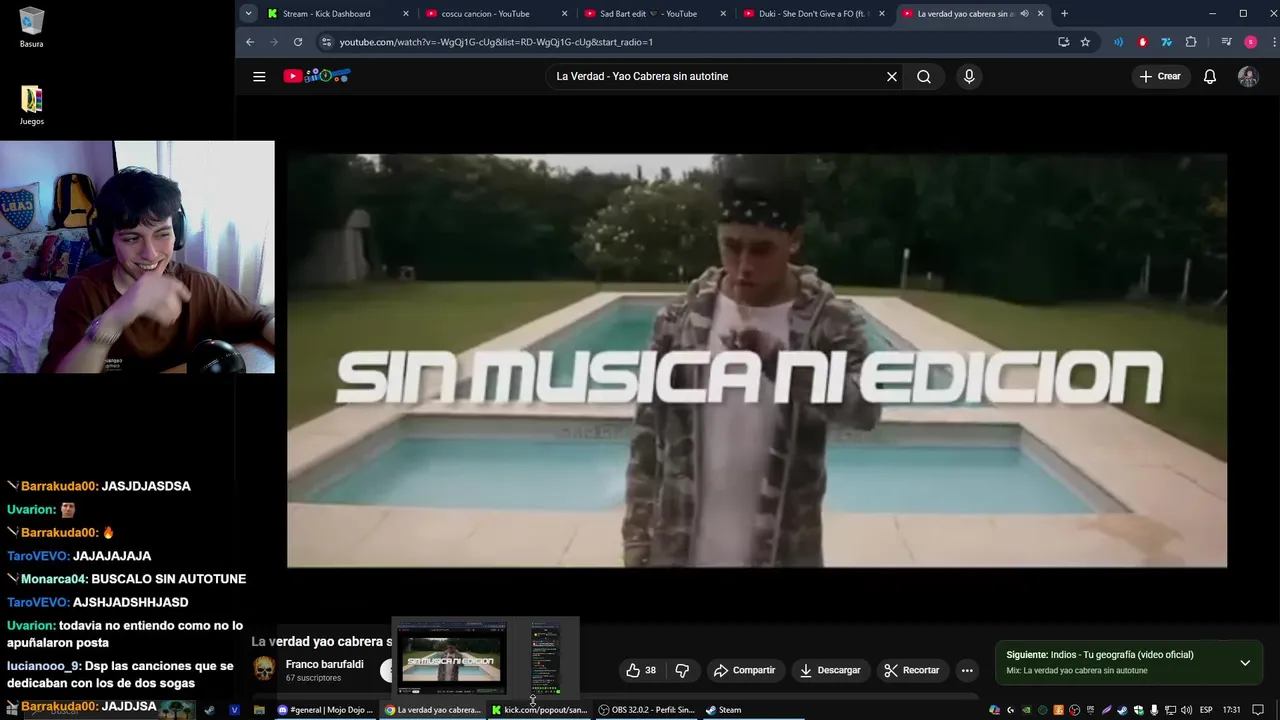Open the taskbar clock showing 17:31
1280x720 pixels.
coord(1231,710)
